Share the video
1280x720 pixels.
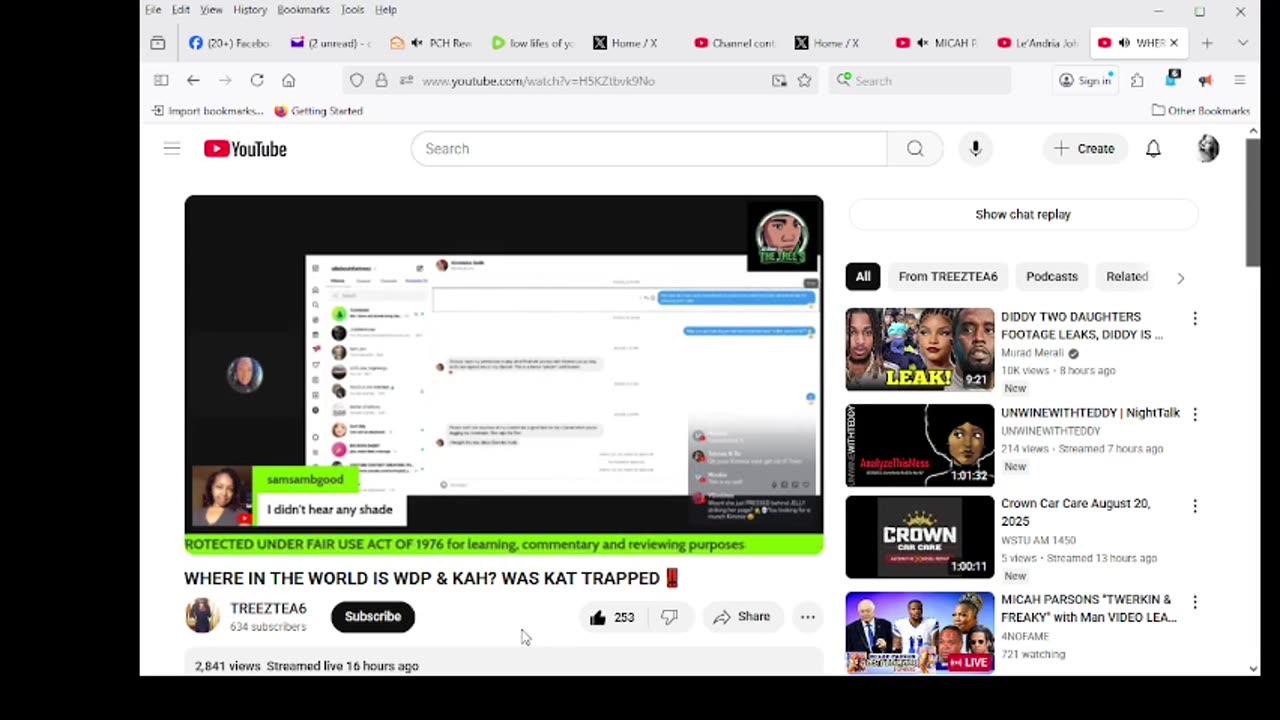(x=741, y=617)
